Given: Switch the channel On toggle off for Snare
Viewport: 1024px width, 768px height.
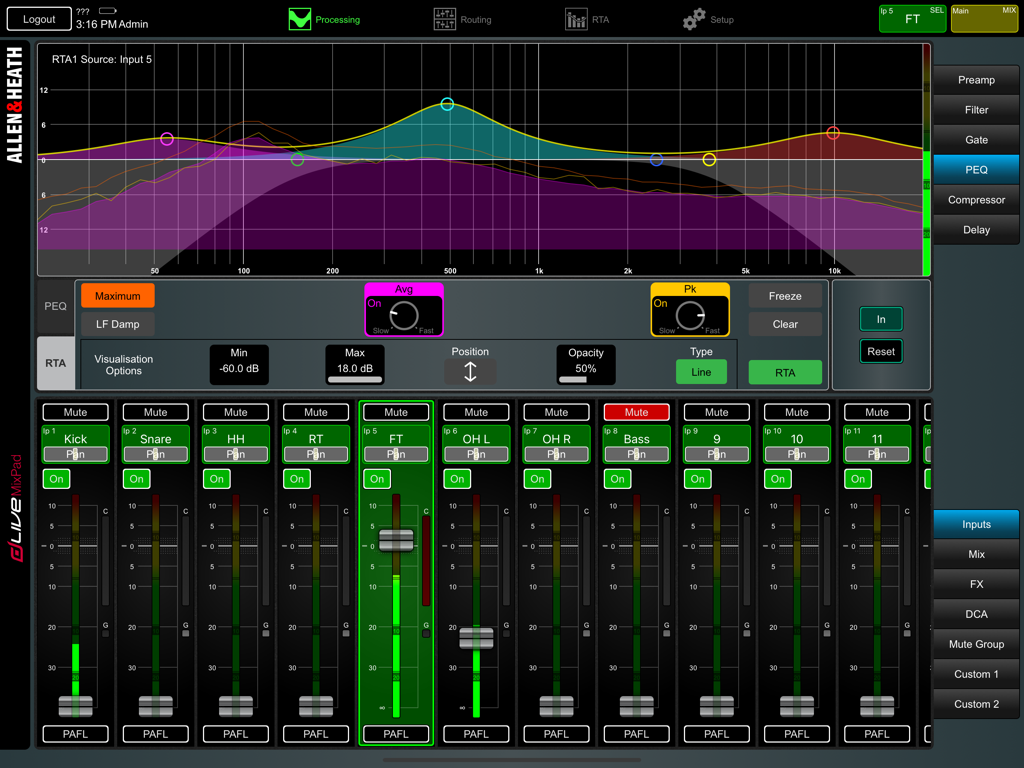Looking at the screenshot, I should [x=136, y=479].
